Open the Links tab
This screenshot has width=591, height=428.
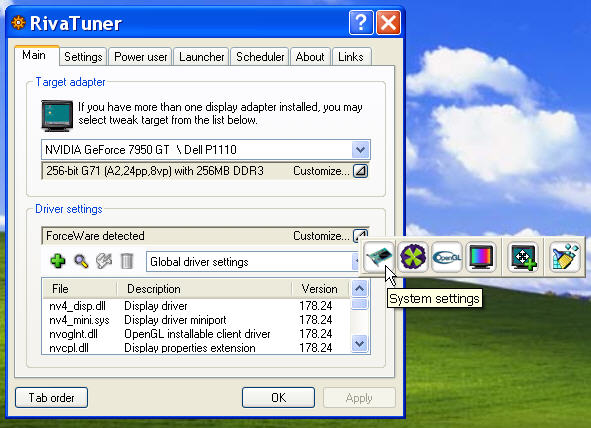(351, 57)
